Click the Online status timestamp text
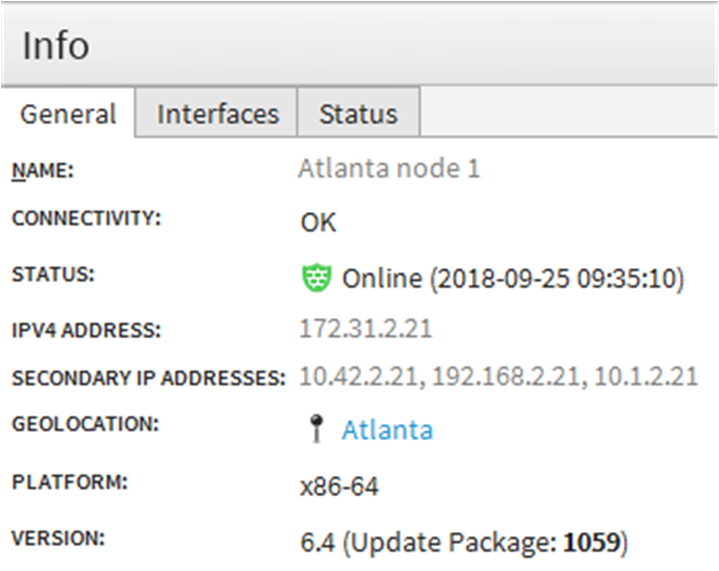This screenshot has height=571, width=719. (x=513, y=278)
